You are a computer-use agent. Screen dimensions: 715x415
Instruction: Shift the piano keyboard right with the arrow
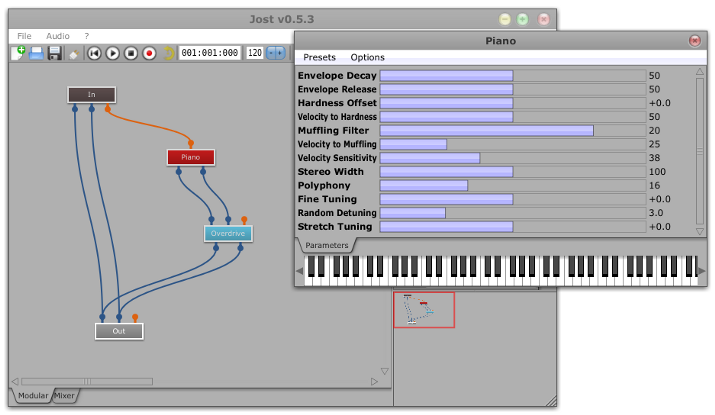[x=701, y=271]
